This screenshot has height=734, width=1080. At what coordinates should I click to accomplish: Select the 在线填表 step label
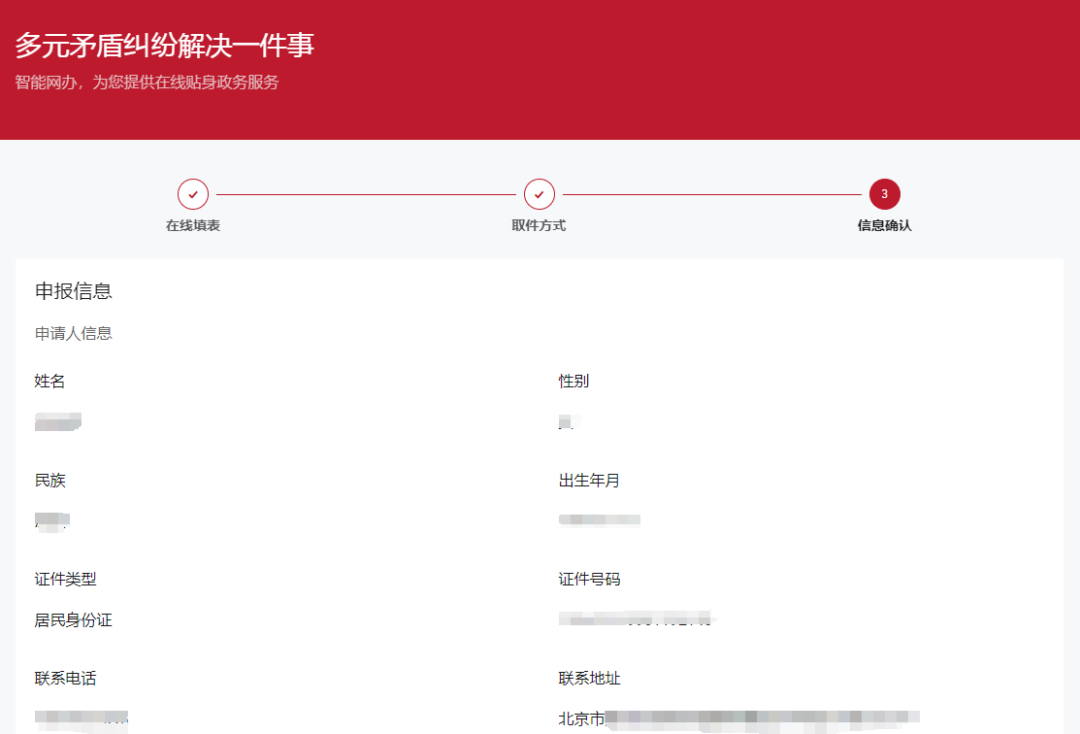(x=193, y=225)
